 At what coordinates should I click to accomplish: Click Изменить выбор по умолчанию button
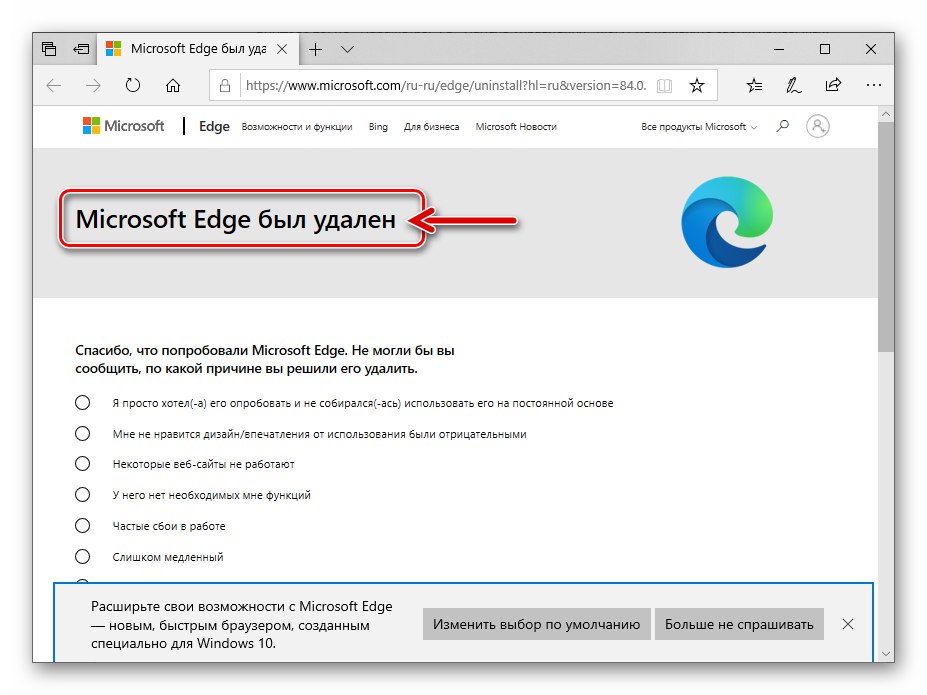(x=536, y=624)
